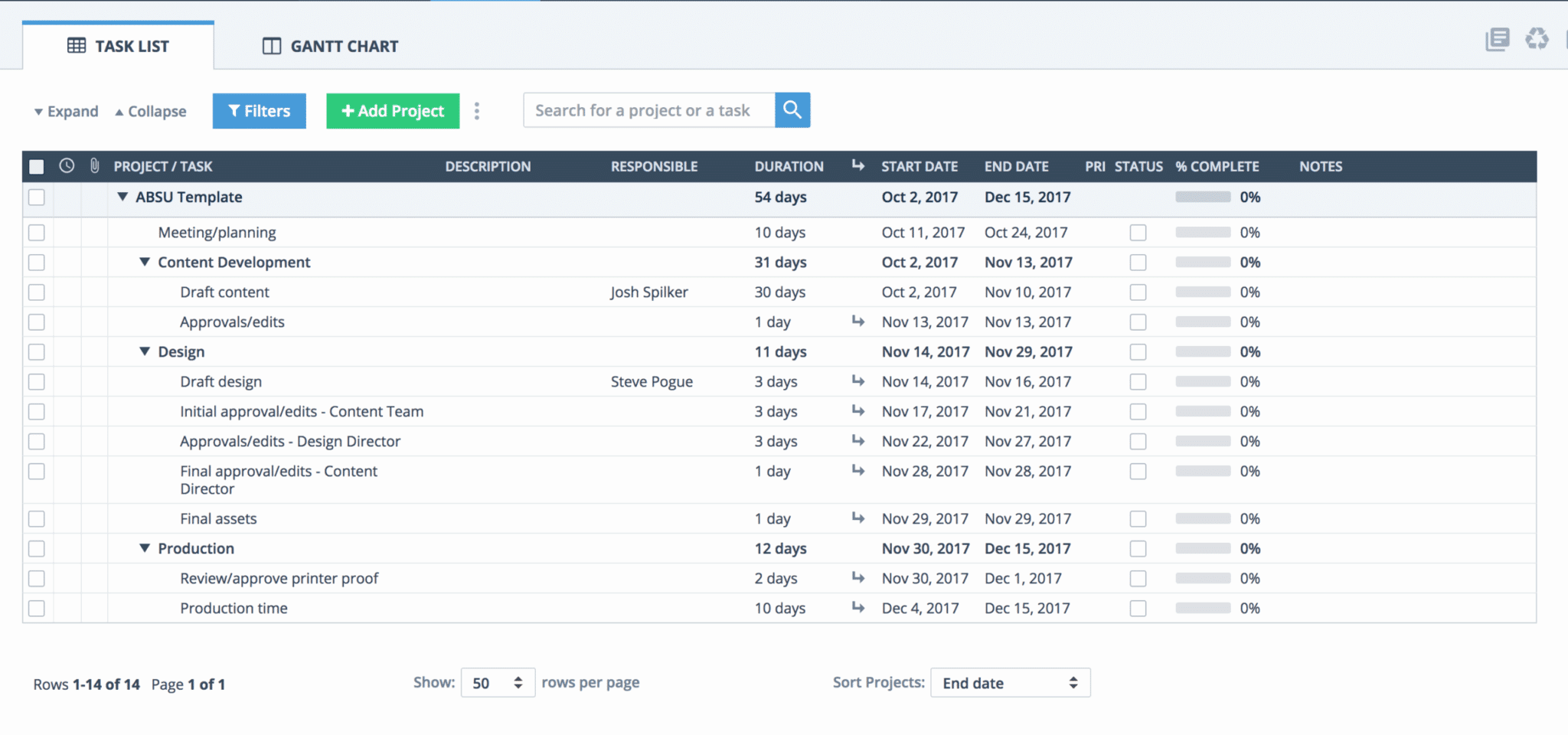Open the Sort Projects dropdown

tap(1010, 682)
